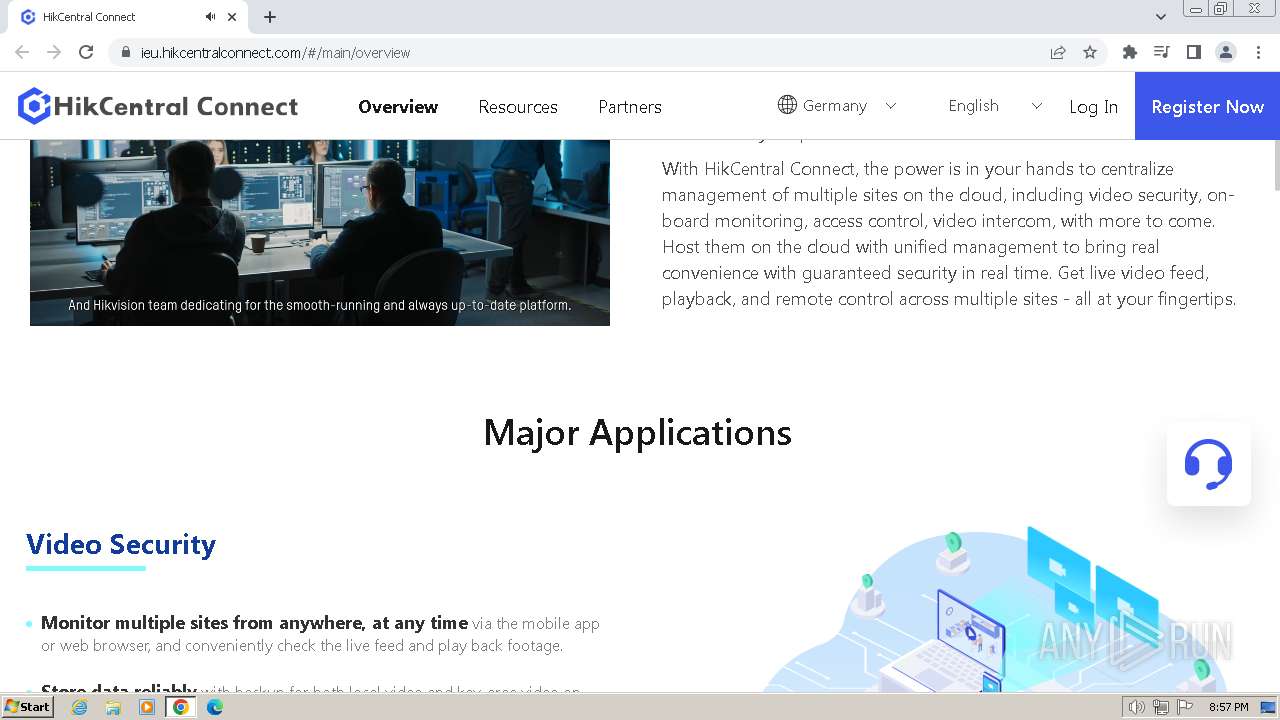Open the Resources navigation menu
This screenshot has width=1280, height=720.
[x=518, y=107]
